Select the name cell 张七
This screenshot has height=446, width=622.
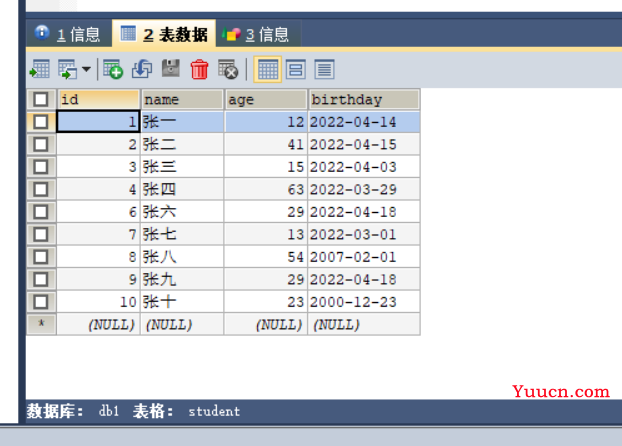pos(182,235)
